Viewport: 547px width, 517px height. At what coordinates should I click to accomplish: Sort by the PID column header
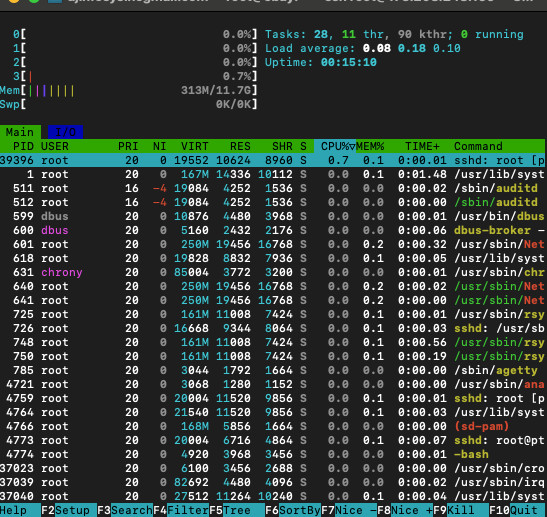(x=23, y=146)
